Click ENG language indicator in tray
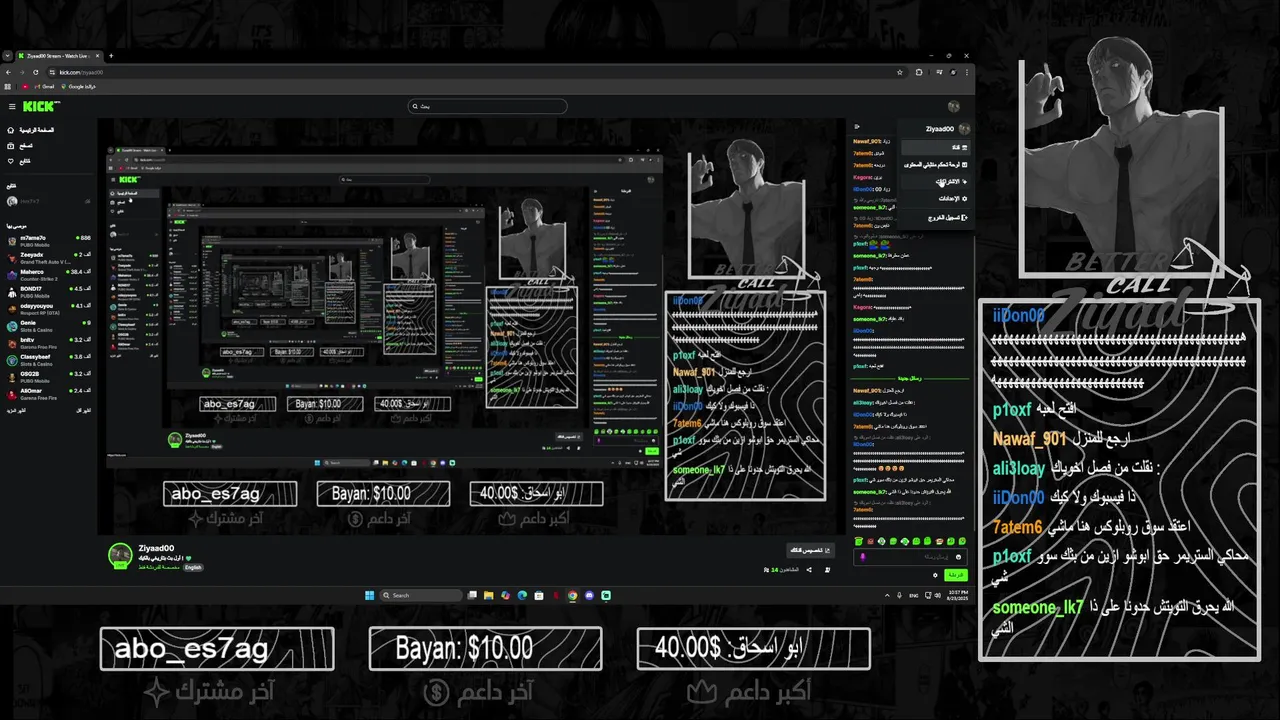The width and height of the screenshot is (1280, 720). tap(914, 595)
